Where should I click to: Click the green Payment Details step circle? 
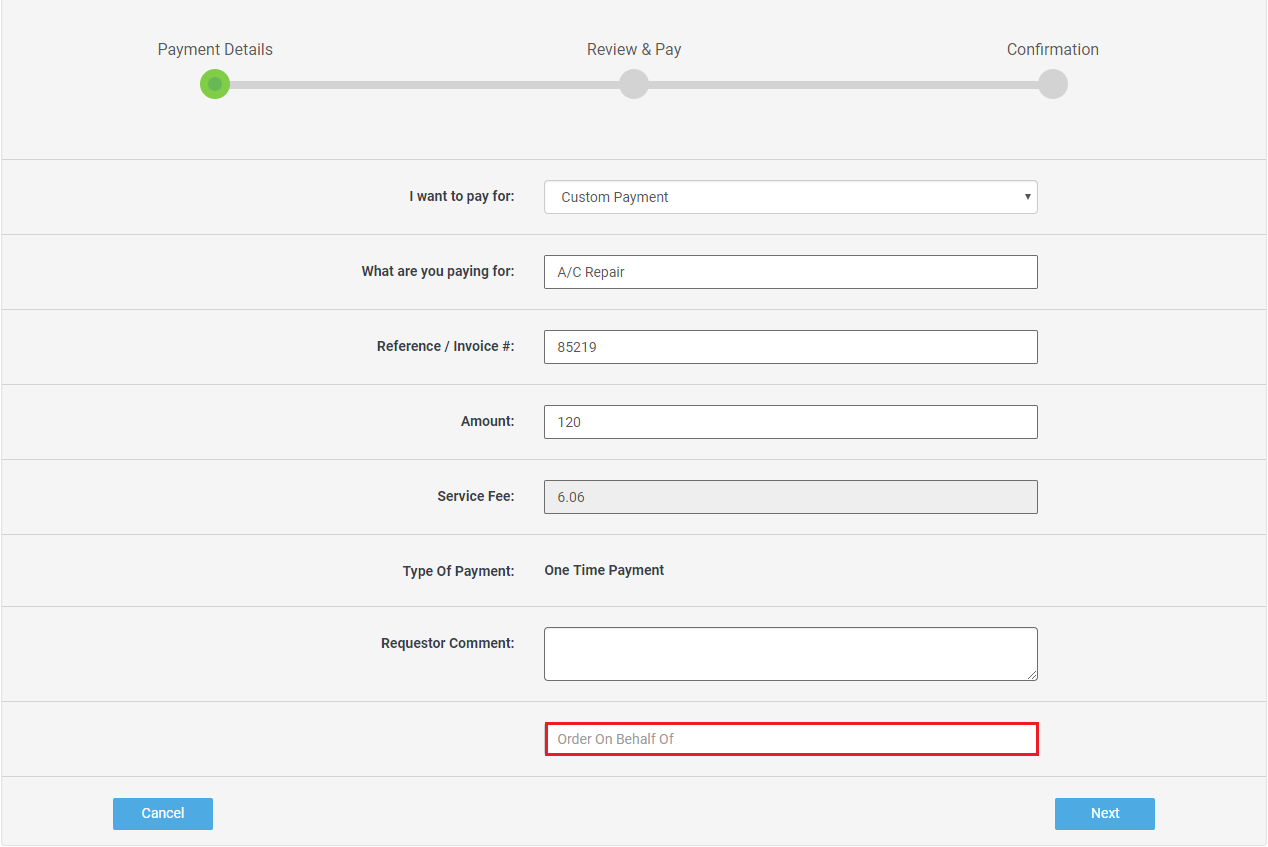[215, 84]
